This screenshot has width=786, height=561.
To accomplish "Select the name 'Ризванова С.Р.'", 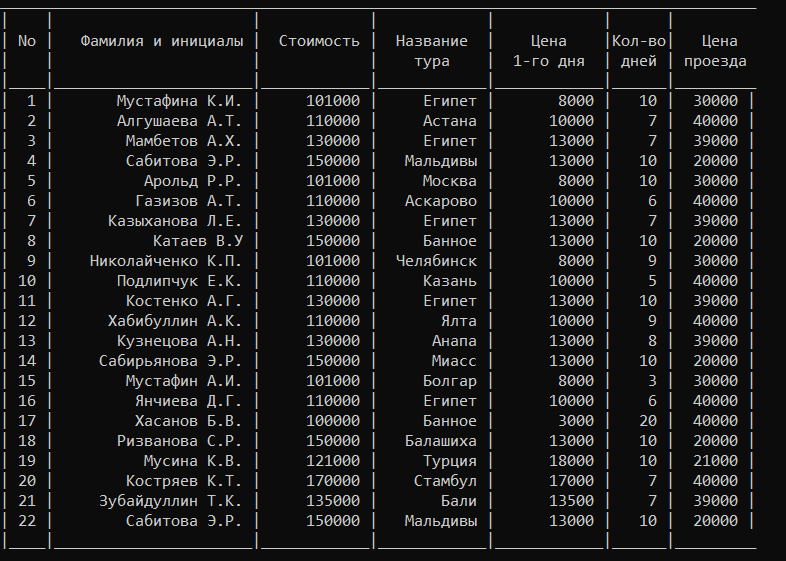I will point(179,441).
